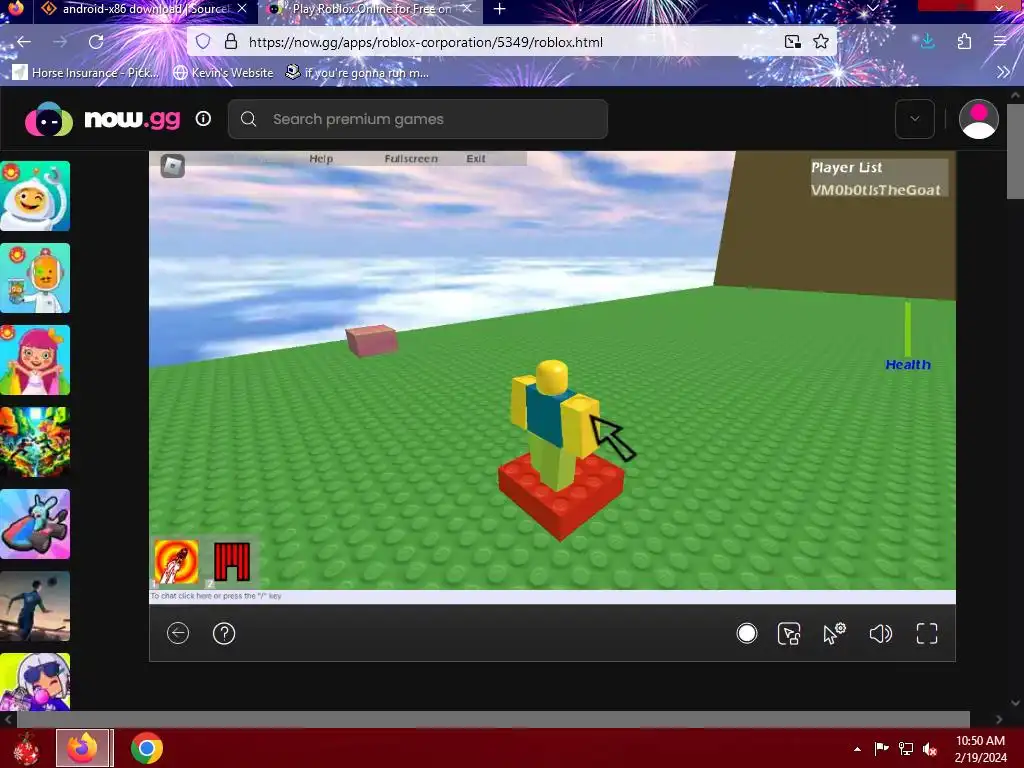Click the back arrow in the player bar
The width and height of the screenshot is (1024, 768).
pyautogui.click(x=178, y=633)
